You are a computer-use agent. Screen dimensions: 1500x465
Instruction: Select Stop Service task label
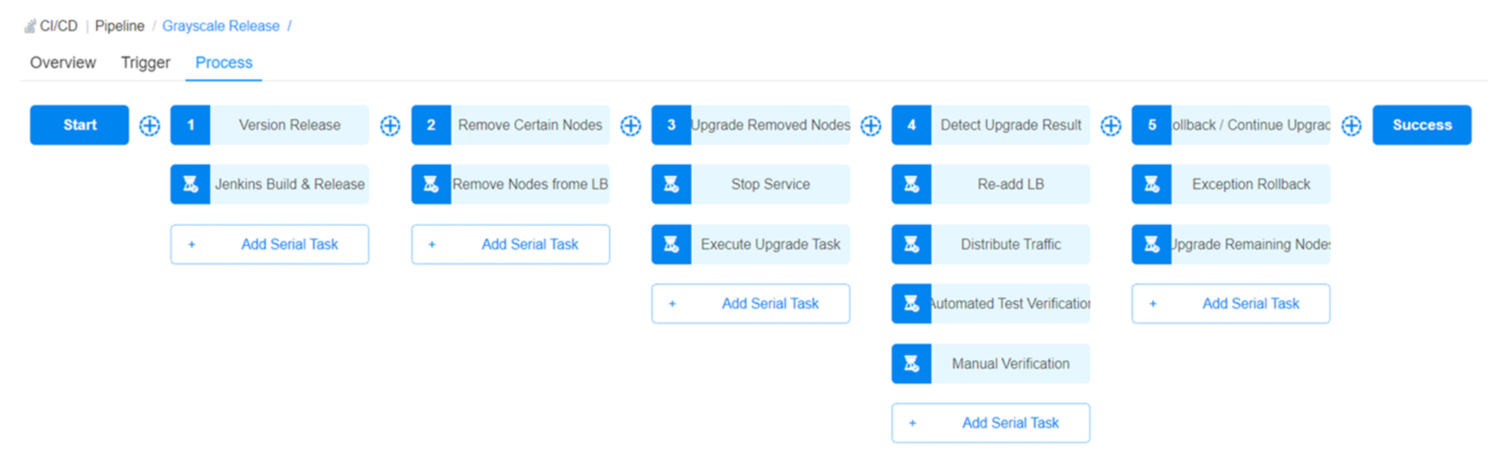[x=771, y=185]
